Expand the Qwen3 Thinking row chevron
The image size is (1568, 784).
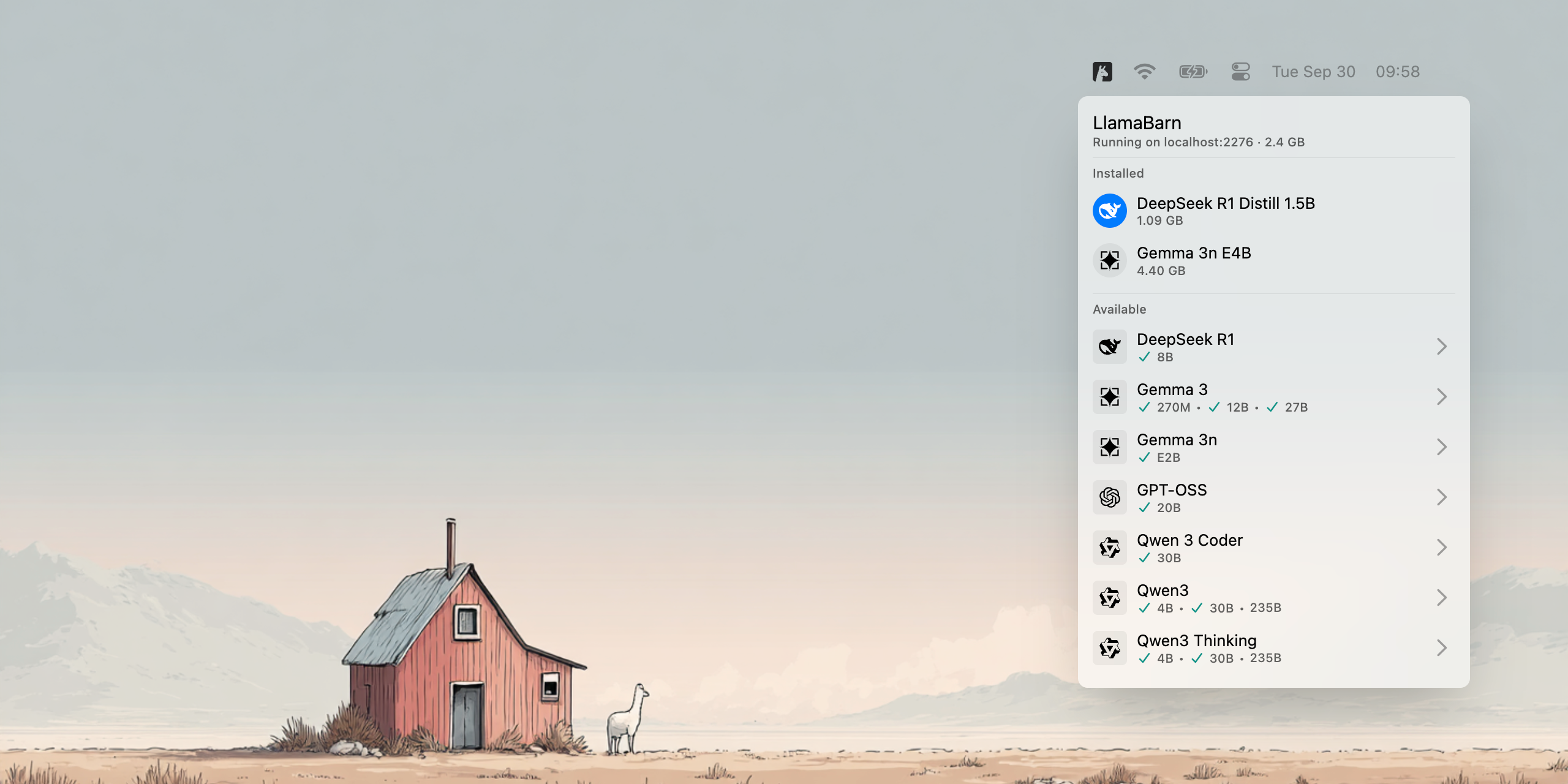[1442, 648]
